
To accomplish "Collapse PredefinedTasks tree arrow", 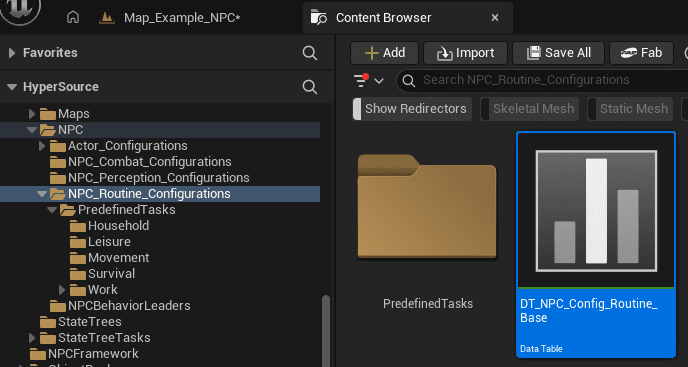I will tap(52, 210).
